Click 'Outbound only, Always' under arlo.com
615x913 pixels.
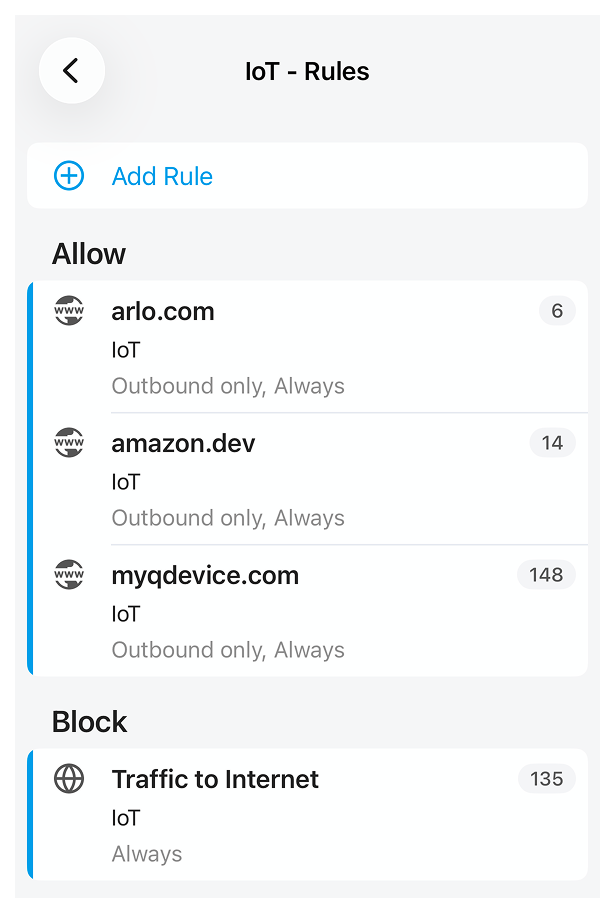(x=228, y=386)
